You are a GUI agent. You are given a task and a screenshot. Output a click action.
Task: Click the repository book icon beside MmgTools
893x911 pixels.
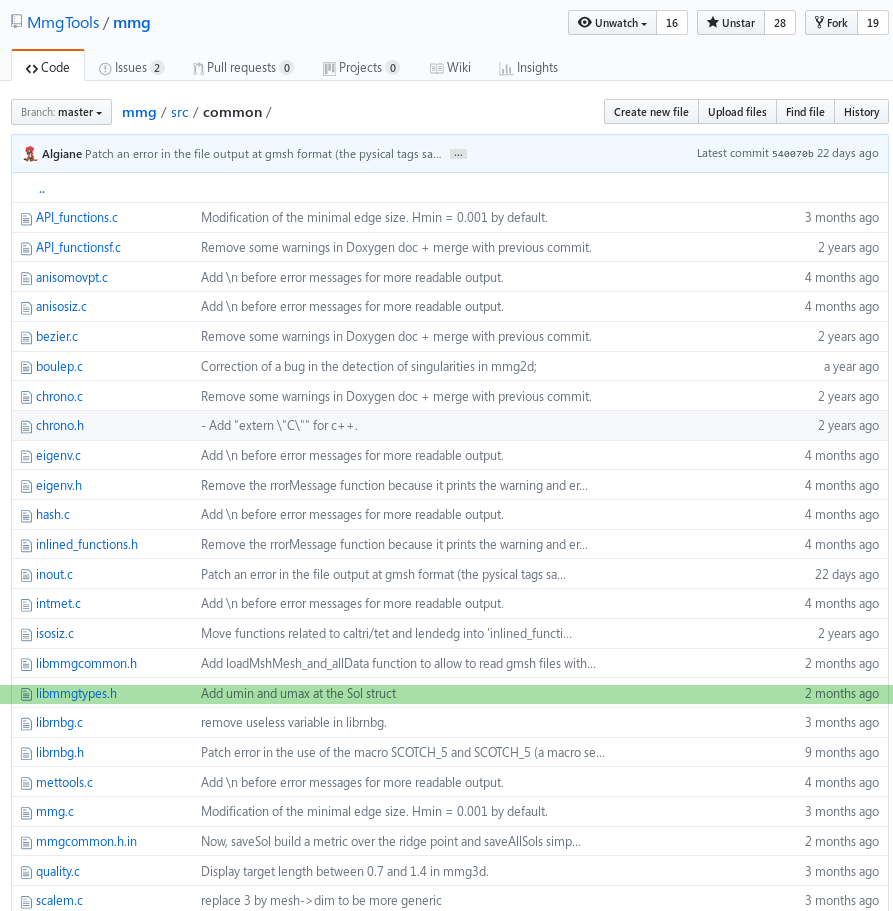click(17, 22)
